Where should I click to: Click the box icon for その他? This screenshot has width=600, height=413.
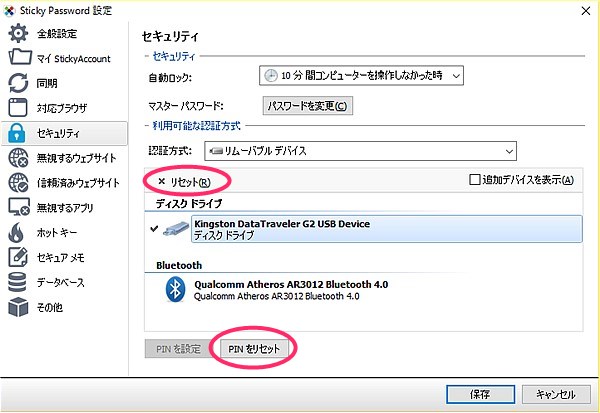point(18,307)
